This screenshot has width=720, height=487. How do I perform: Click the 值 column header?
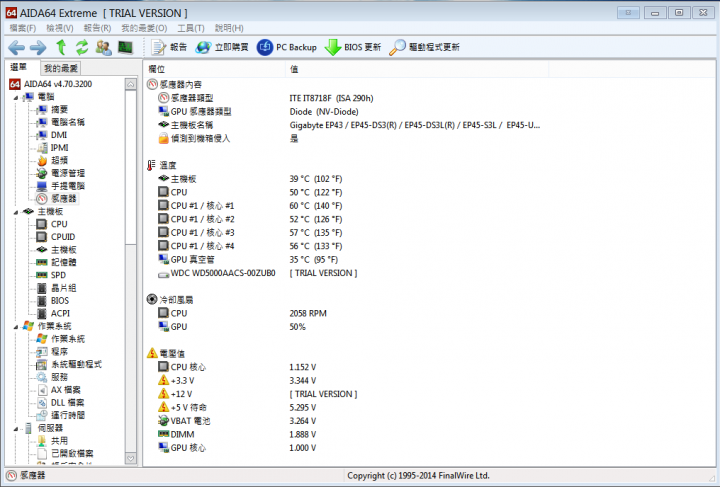[417, 69]
